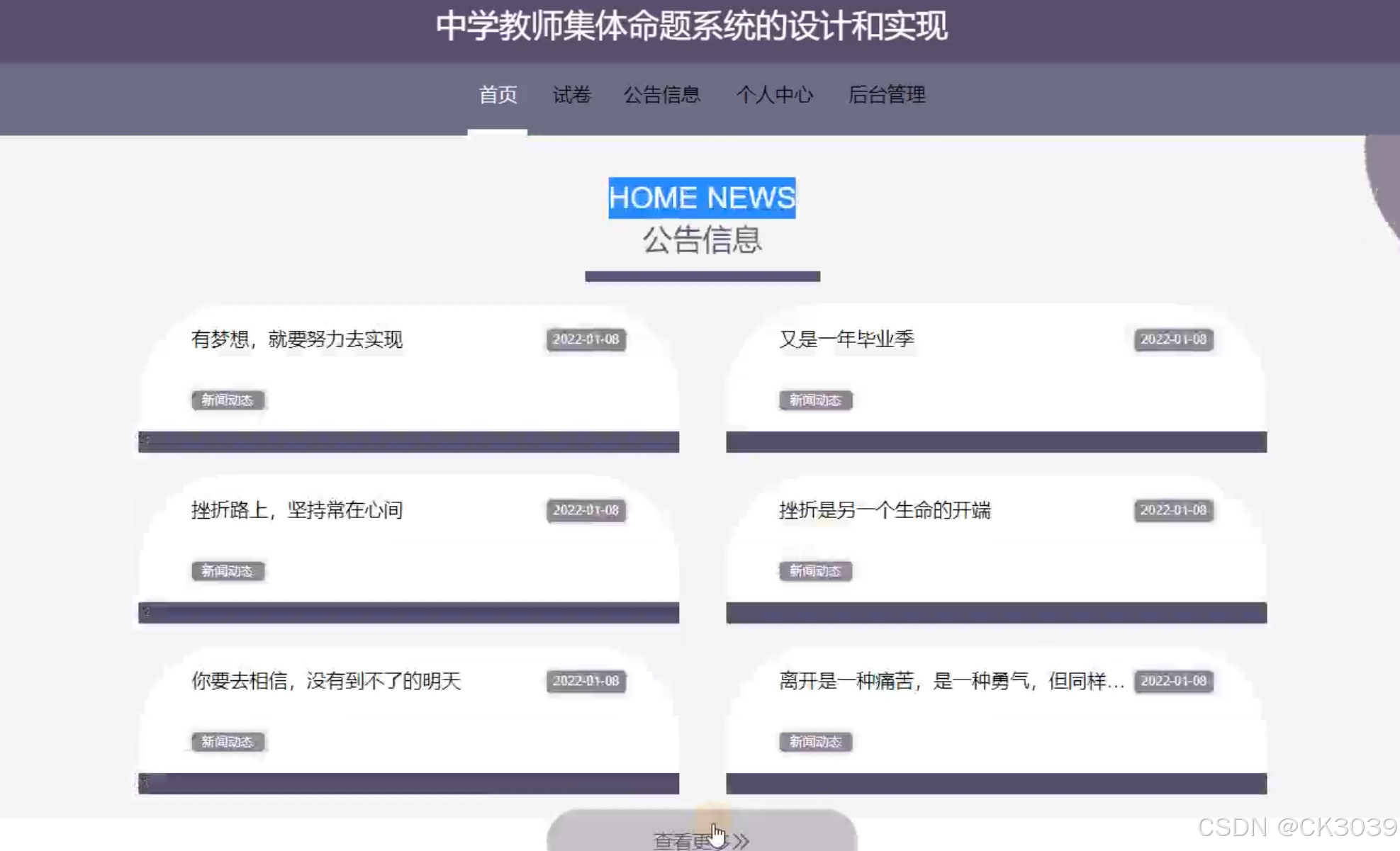
Task: Click 新闻动态 tag on 离开是一种痛苦 card
Action: pos(815,742)
